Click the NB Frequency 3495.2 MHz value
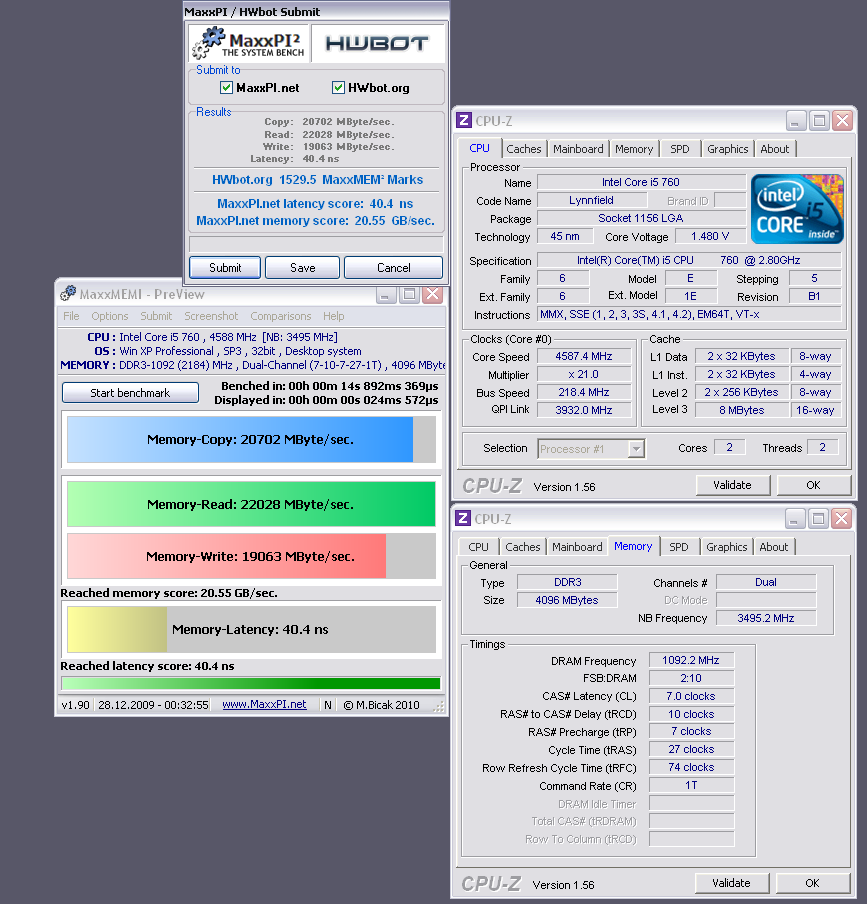 click(766, 618)
